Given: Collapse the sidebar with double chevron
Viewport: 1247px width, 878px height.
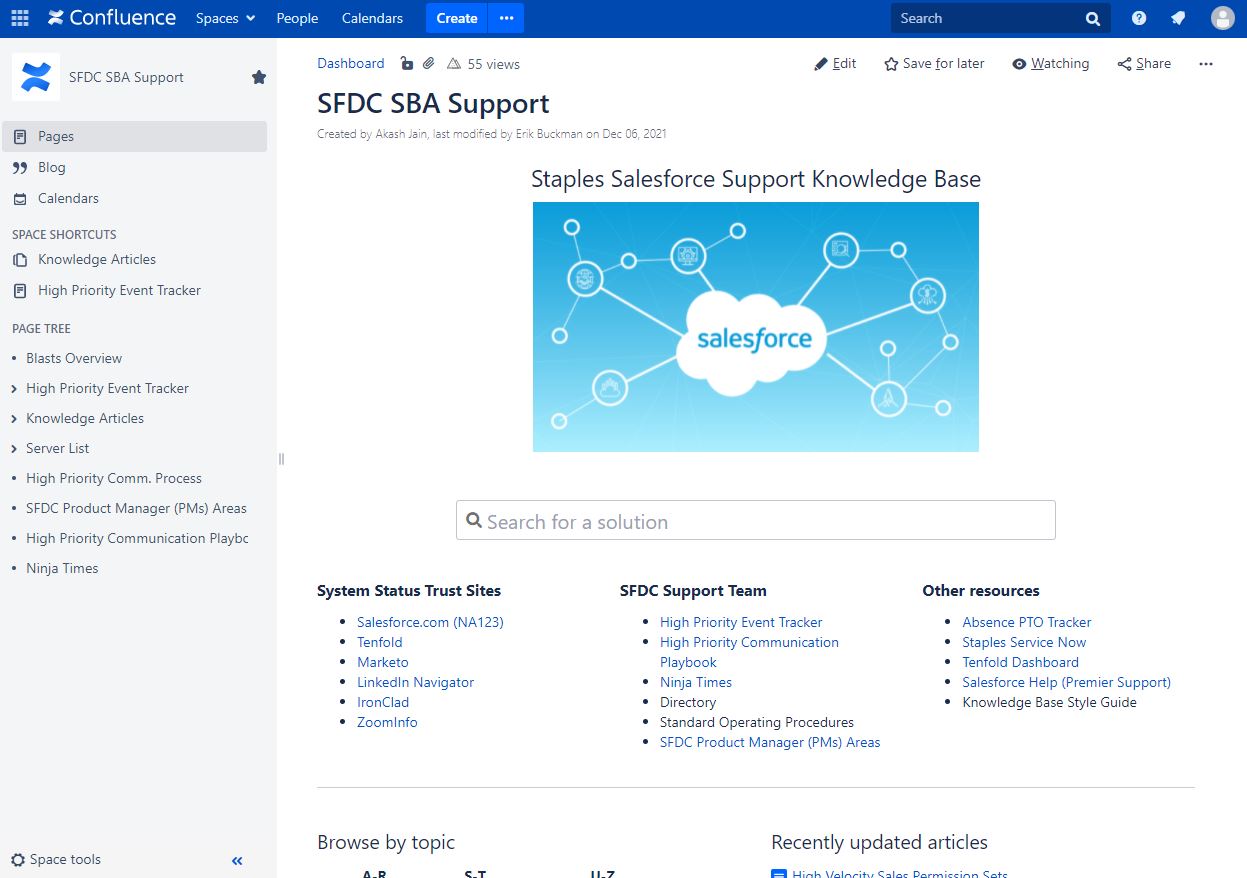Looking at the screenshot, I should click(x=237, y=860).
